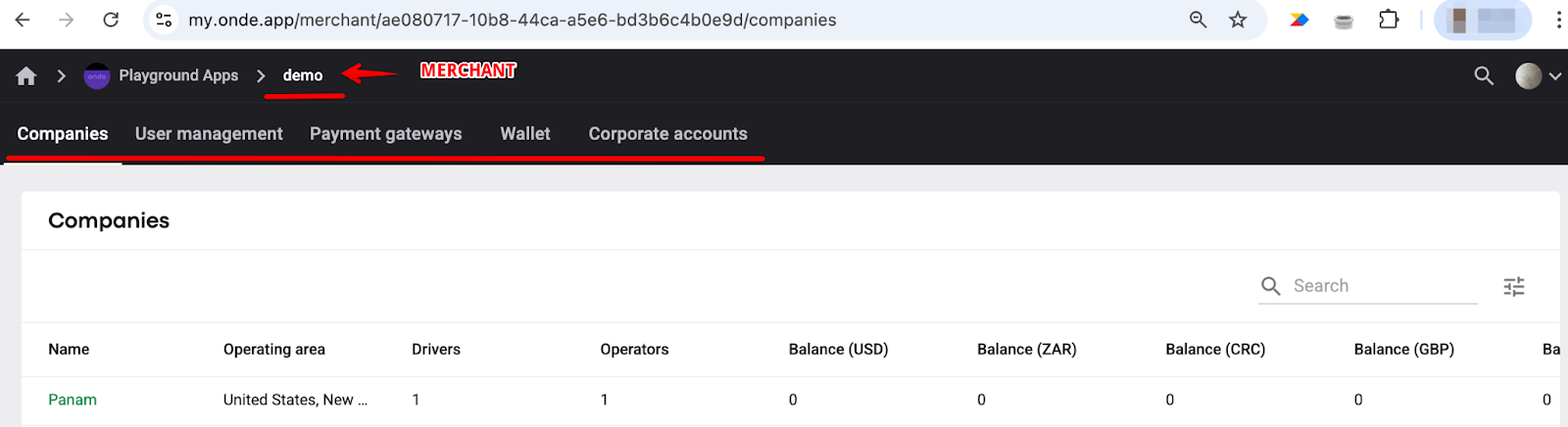Open the Panam company link

[x=73, y=400]
